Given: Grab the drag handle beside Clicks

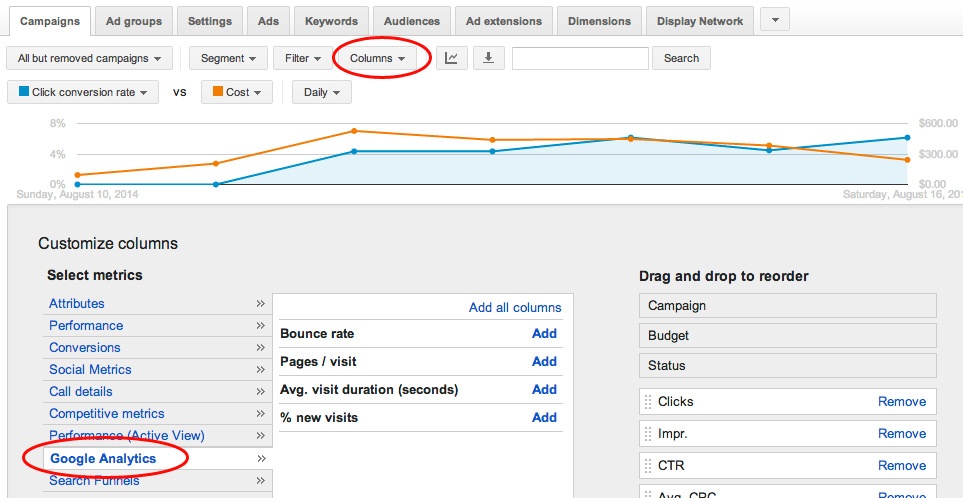Looking at the screenshot, I should (x=647, y=402).
